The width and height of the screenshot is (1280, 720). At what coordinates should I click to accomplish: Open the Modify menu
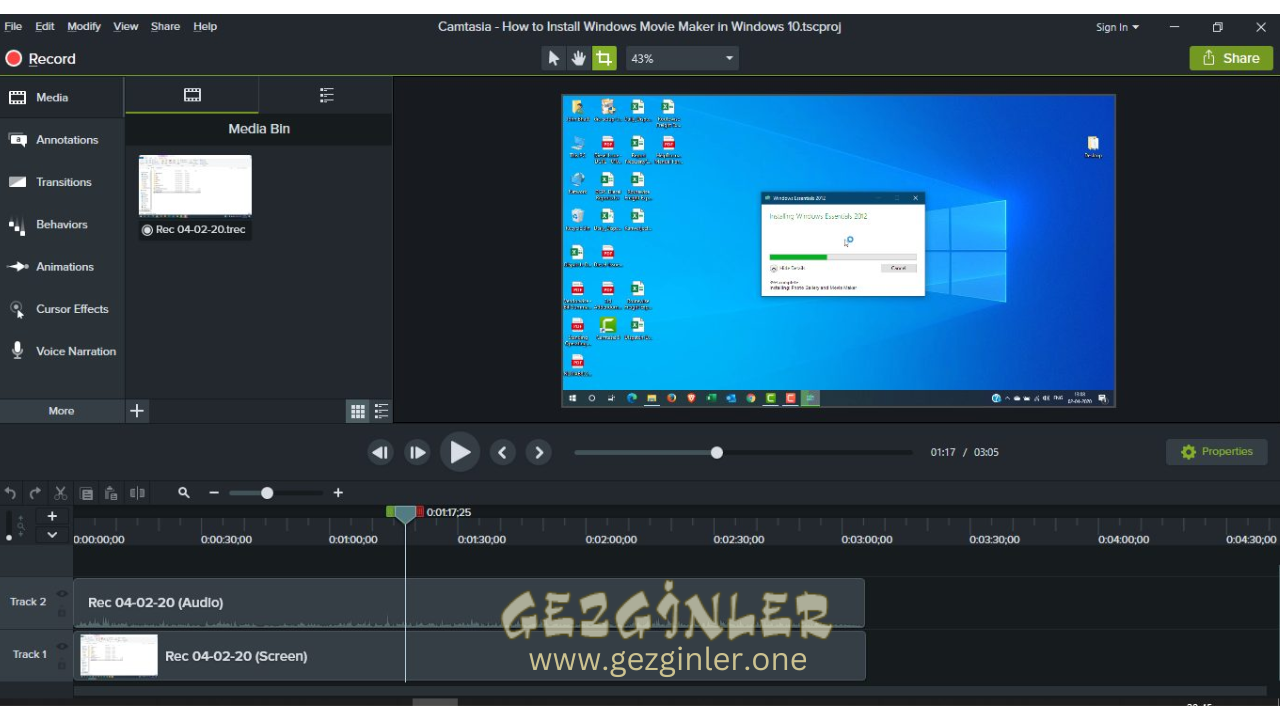coord(84,26)
